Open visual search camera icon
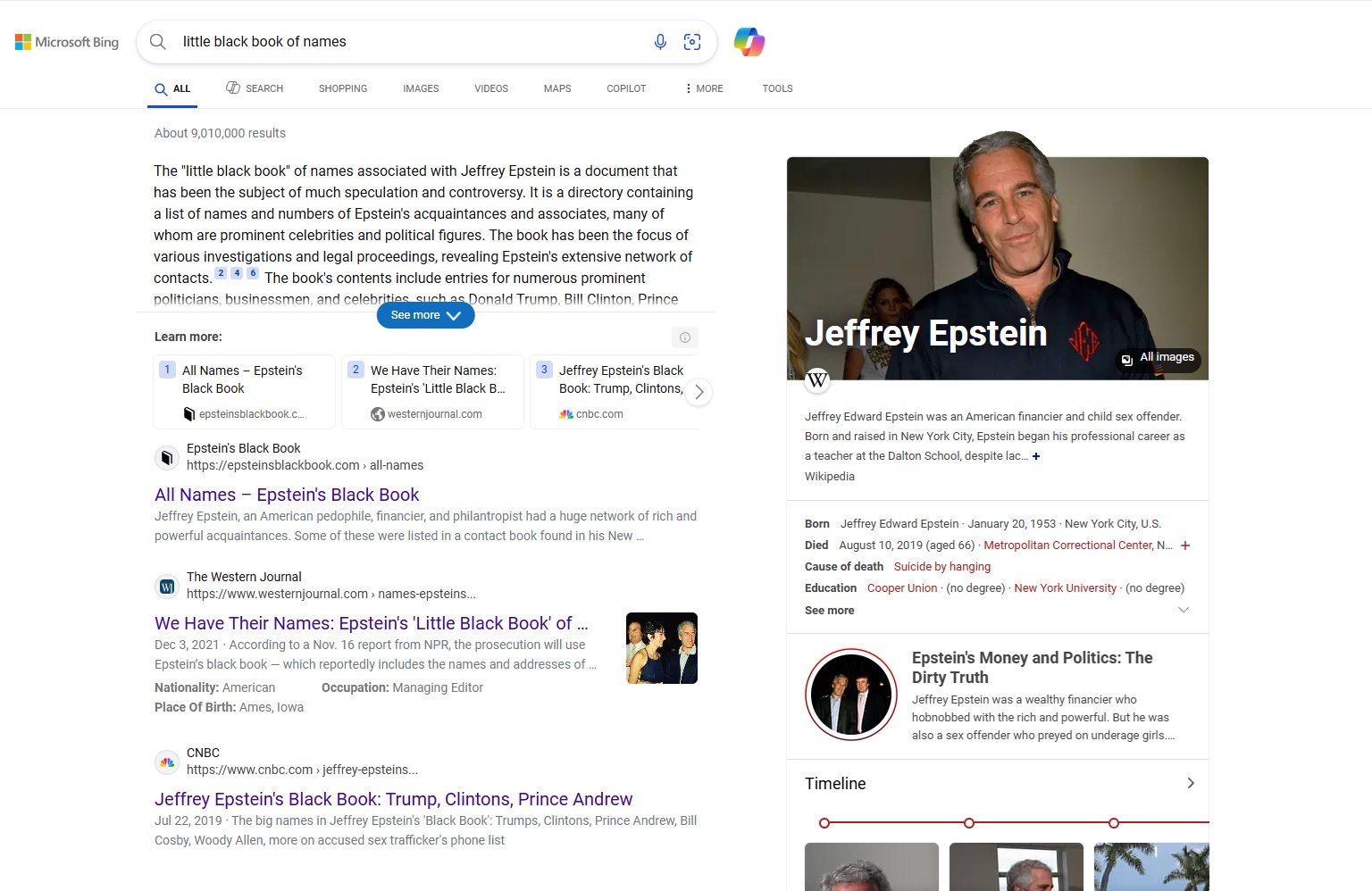The height and width of the screenshot is (891, 1372). pos(692,42)
